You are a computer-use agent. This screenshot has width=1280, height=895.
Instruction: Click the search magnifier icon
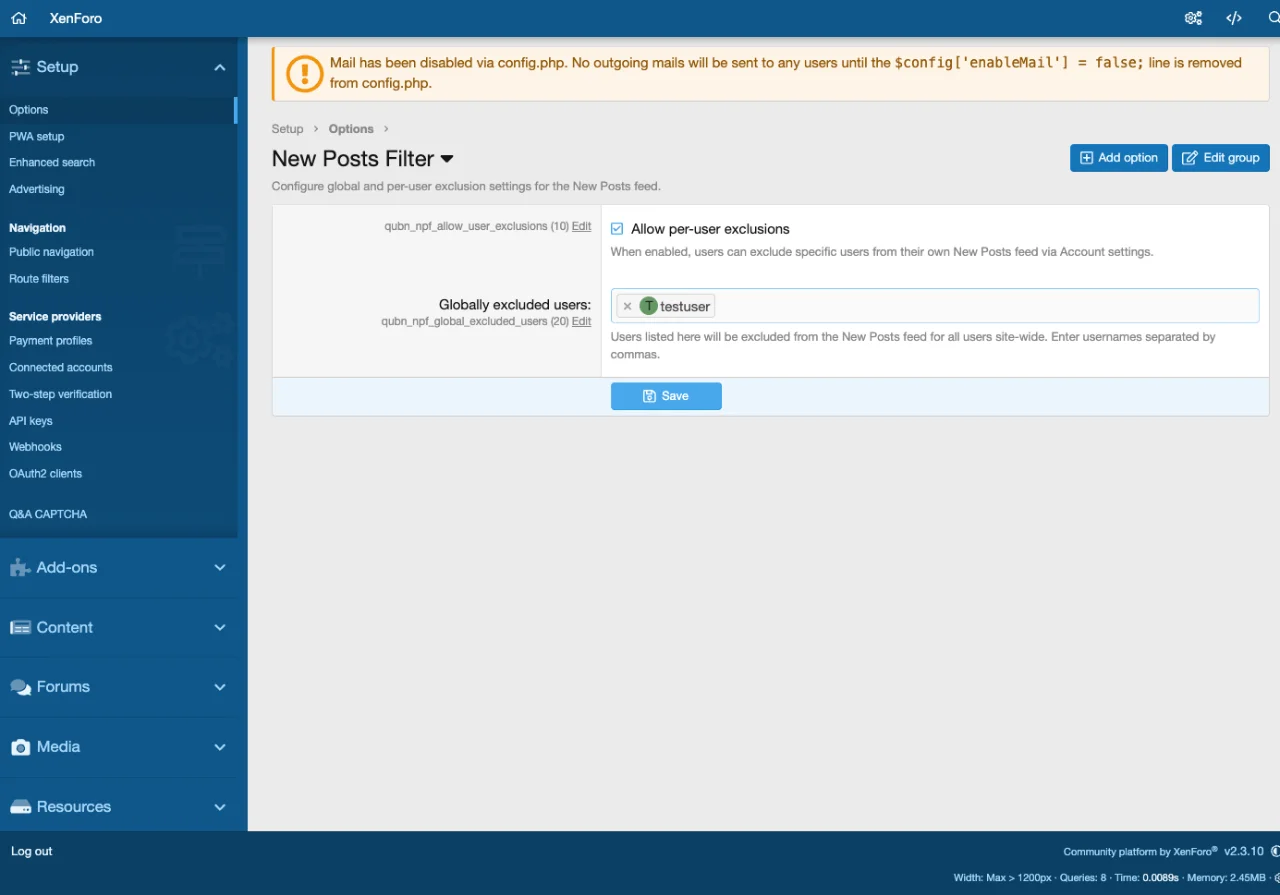pos(1271,18)
